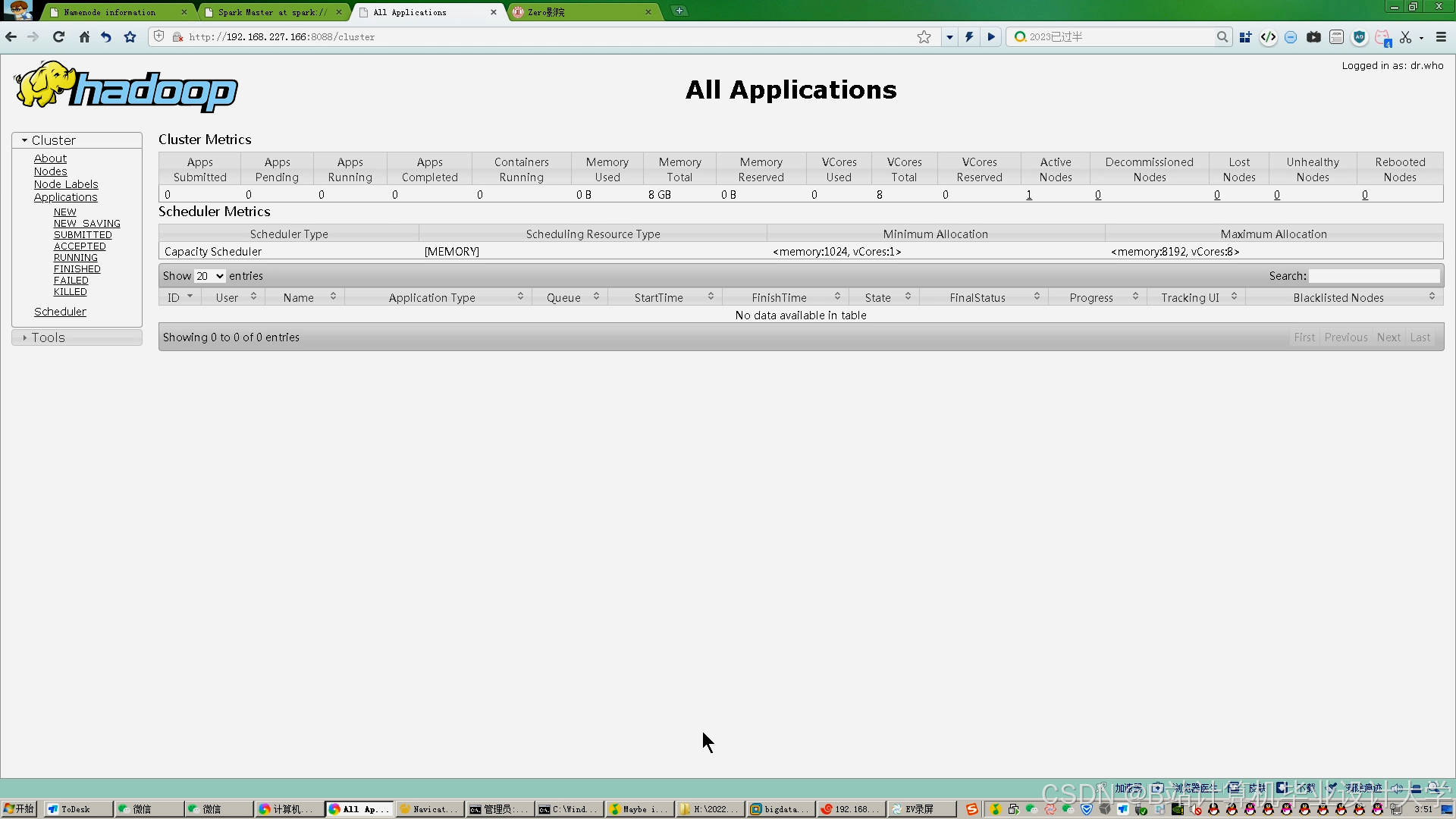Click the JSON viewer extension icon
The height and width of the screenshot is (819, 1456).
1336,36
